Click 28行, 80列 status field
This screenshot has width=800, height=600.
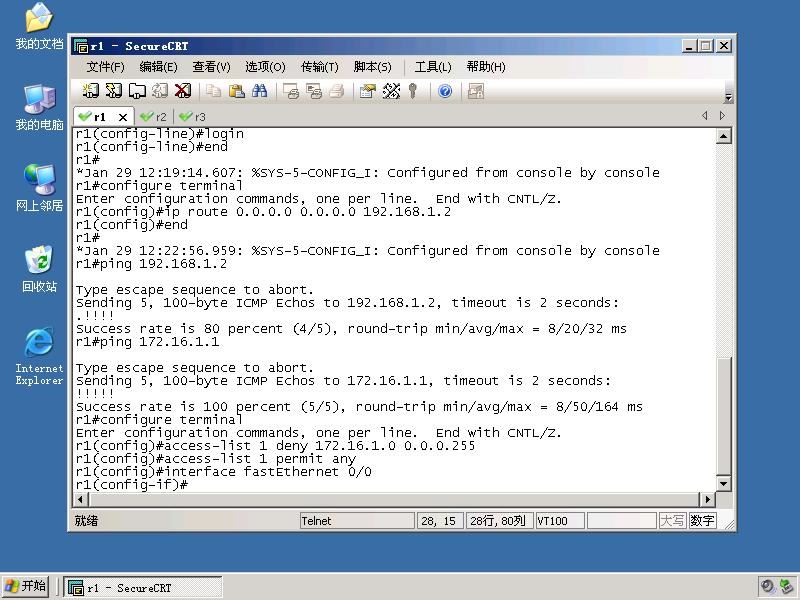click(x=499, y=521)
